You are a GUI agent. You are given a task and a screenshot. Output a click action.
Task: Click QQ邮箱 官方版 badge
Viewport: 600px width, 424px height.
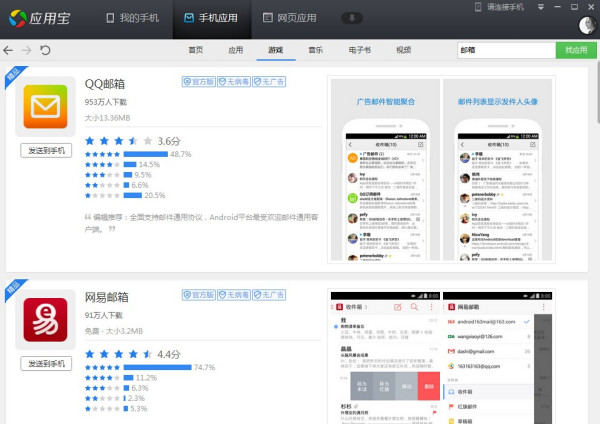click(x=199, y=82)
